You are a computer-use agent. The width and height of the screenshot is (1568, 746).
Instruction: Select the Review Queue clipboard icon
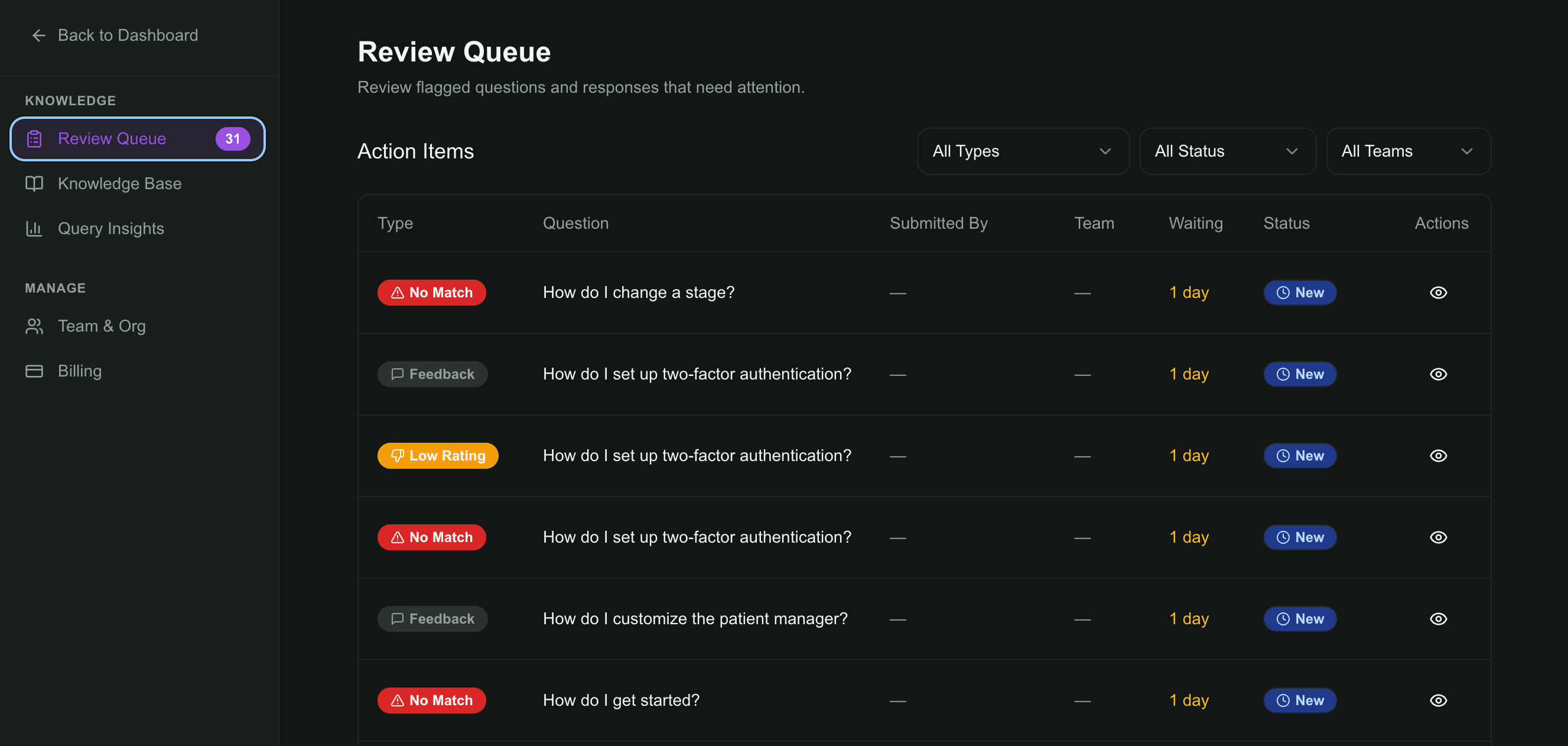coord(34,138)
